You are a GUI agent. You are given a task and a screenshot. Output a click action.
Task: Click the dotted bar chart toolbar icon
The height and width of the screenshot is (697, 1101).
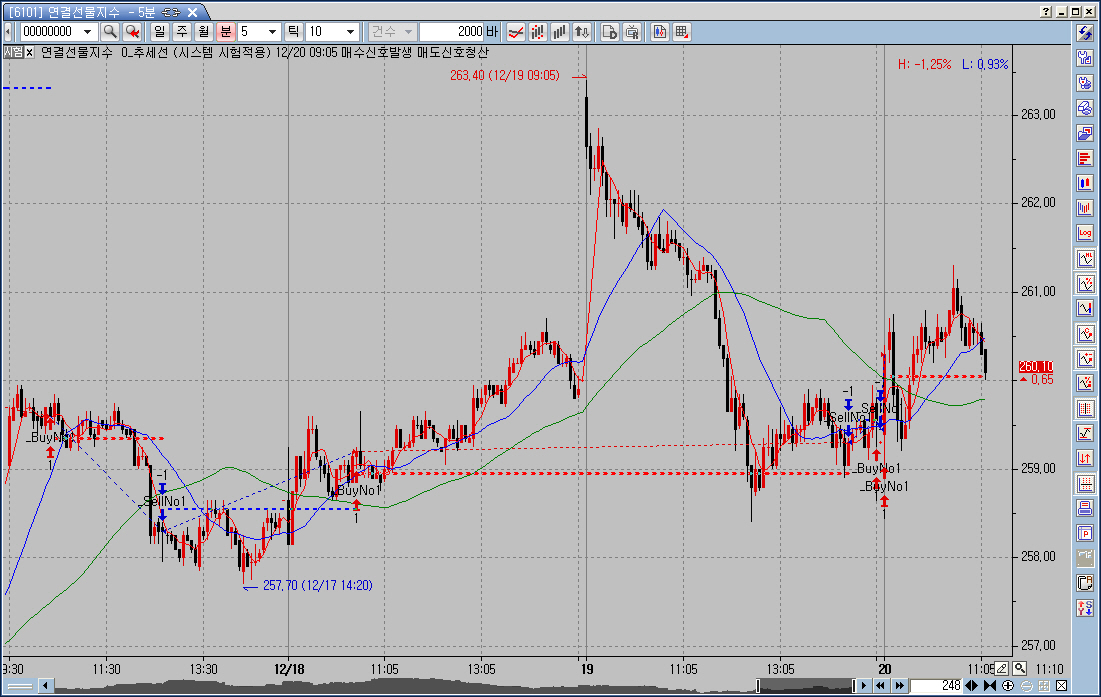[538, 32]
